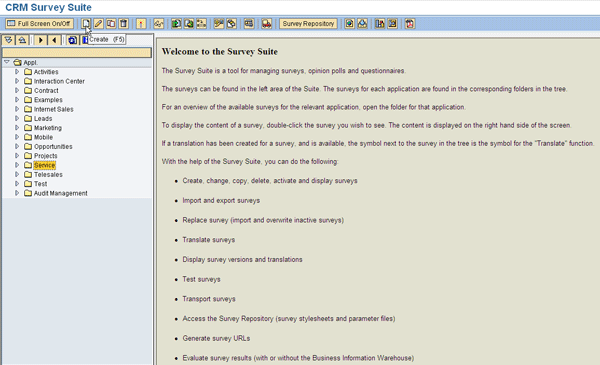Expand the Projects folder arrow

tap(17, 156)
